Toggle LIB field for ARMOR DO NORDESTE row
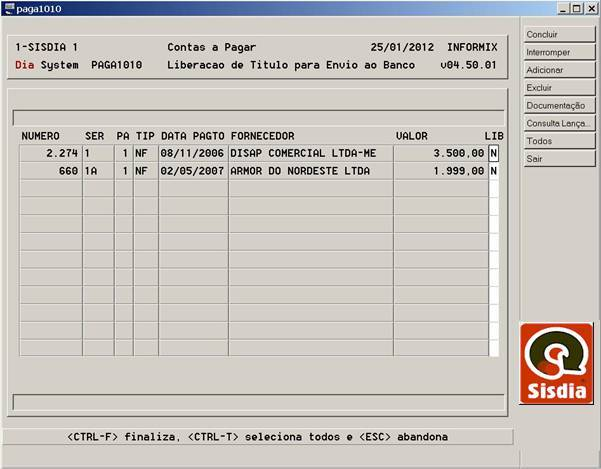This screenshot has height=469, width=601. [x=494, y=171]
